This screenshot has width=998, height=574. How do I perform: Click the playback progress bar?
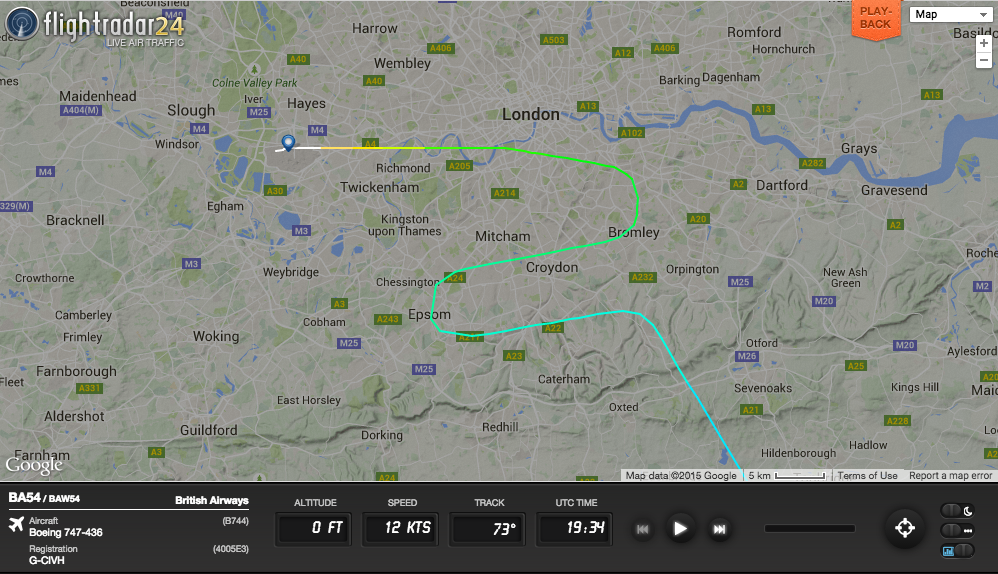pyautogui.click(x=810, y=528)
